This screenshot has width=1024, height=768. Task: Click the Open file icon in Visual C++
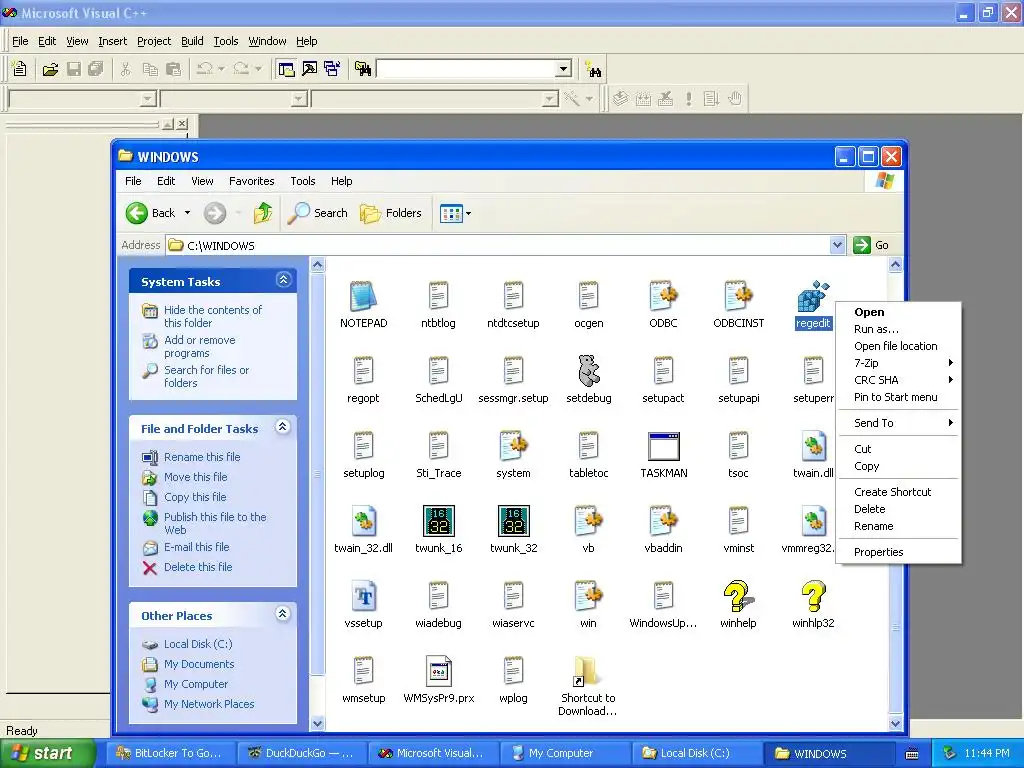pyautogui.click(x=50, y=69)
